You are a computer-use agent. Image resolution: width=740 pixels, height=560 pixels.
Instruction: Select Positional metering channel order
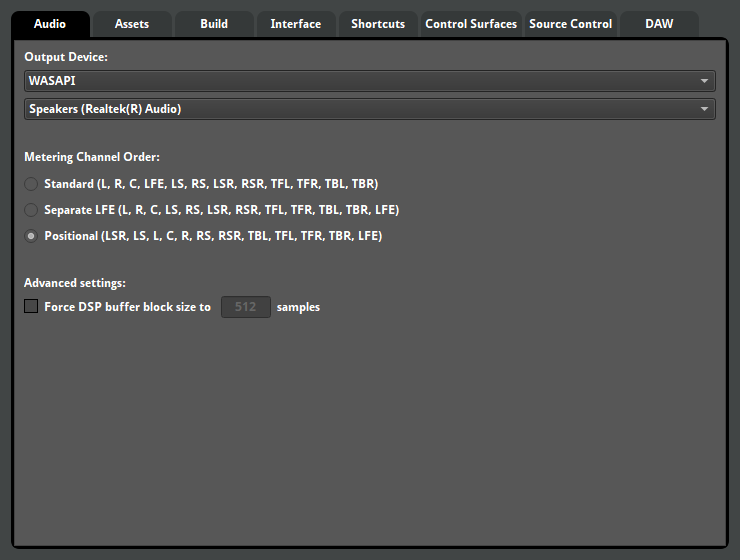pos(32,236)
